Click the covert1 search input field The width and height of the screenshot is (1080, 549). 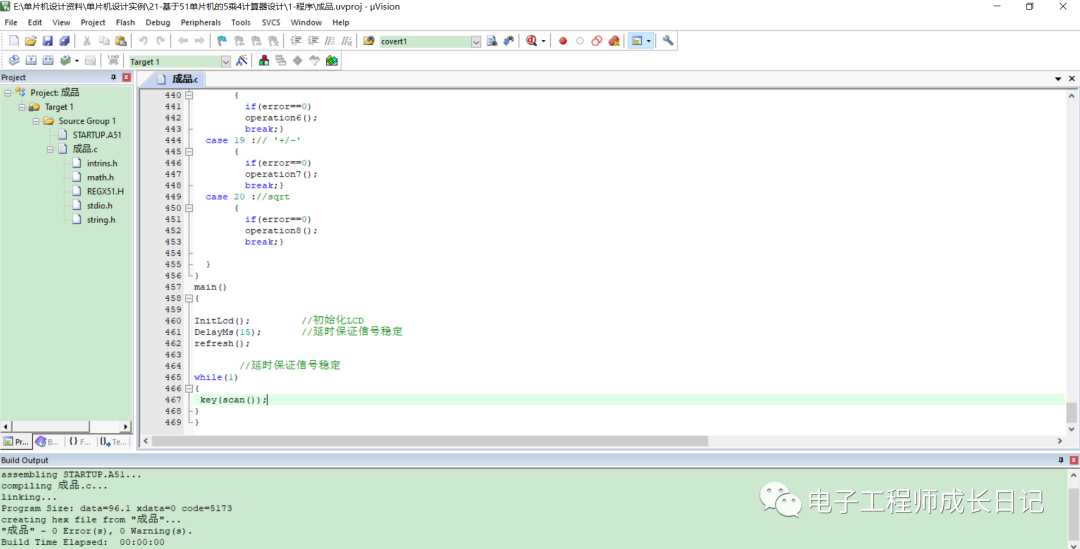425,42
